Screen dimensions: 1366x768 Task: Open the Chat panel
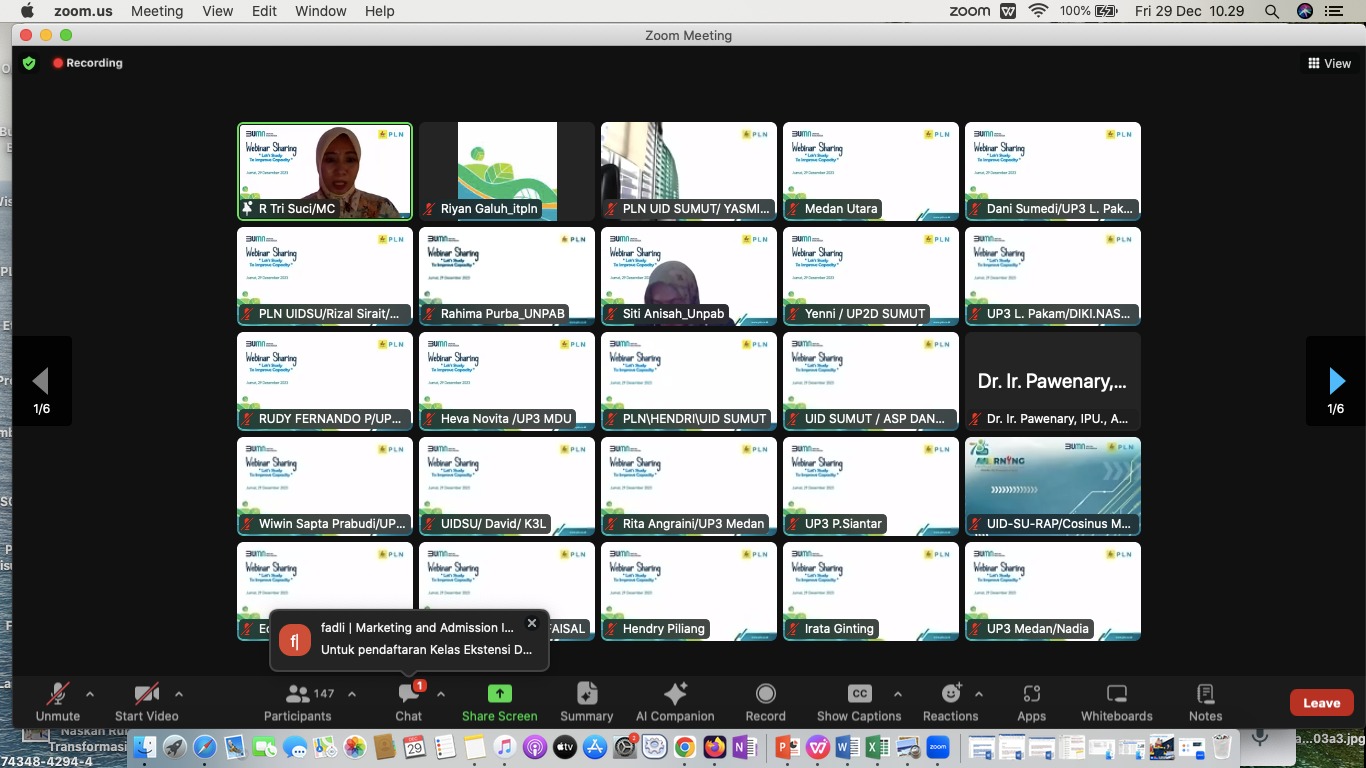(x=408, y=701)
